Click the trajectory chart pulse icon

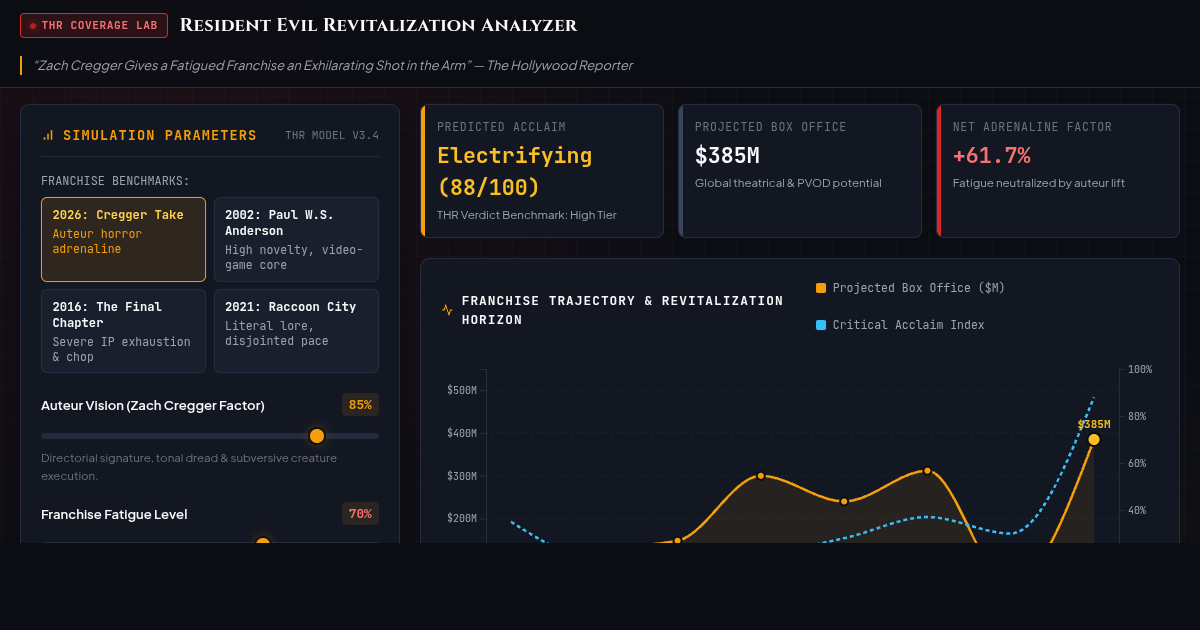click(447, 310)
